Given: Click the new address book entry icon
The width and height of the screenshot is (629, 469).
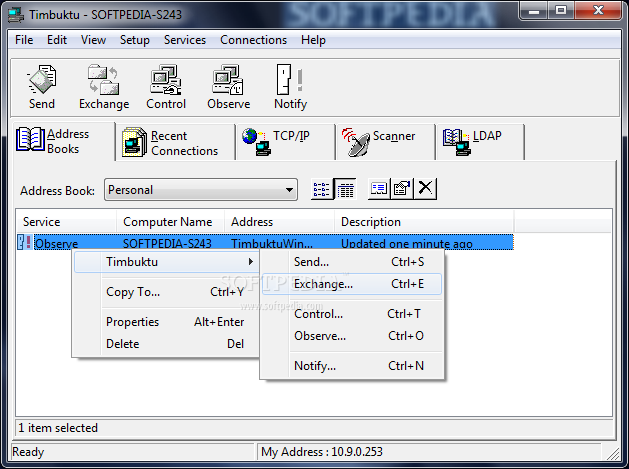Looking at the screenshot, I should pyautogui.click(x=379, y=188).
